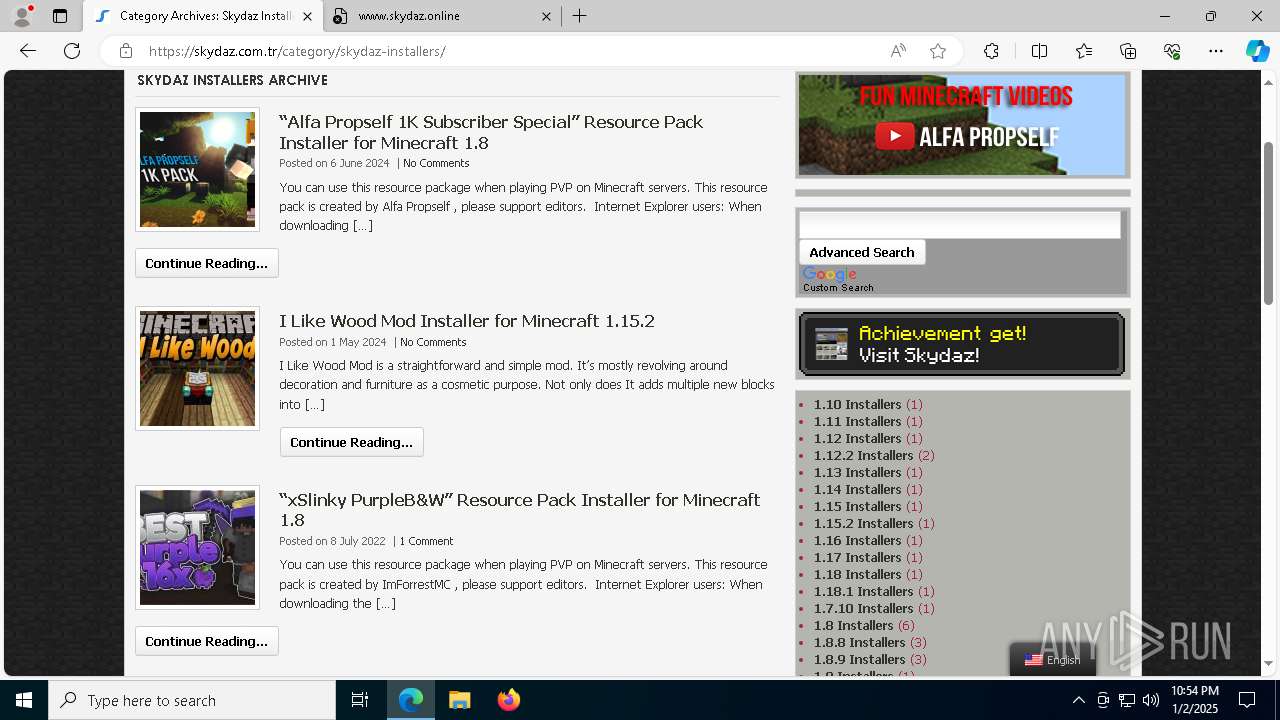Screen dimensions: 1280x720
Task: Click the Alfa Propself 1K Pack thumbnail
Action: point(197,169)
